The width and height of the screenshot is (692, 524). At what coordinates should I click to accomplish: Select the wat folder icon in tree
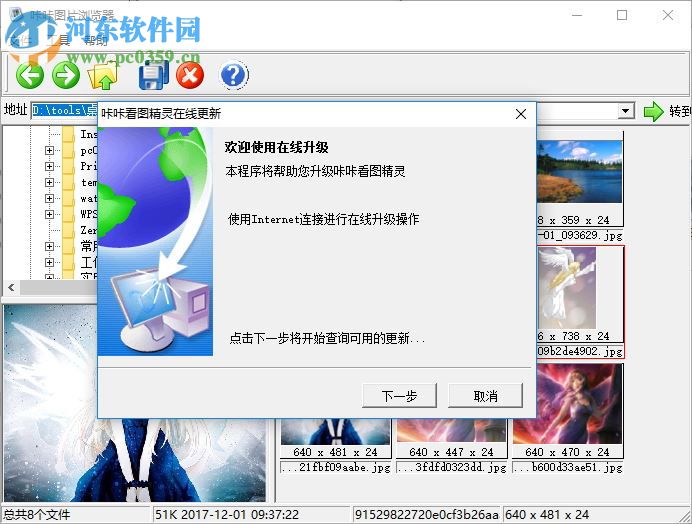click(68, 198)
